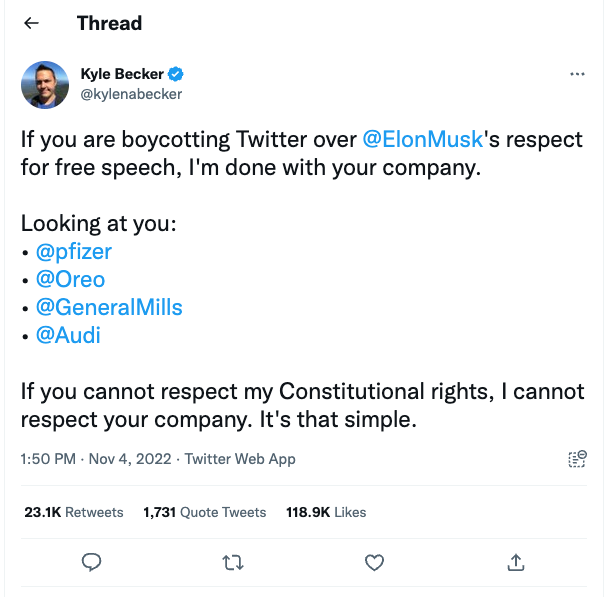Open the icon beside the tweet timestamp
Image resolution: width=607 pixels, height=597 pixels.
(577, 459)
